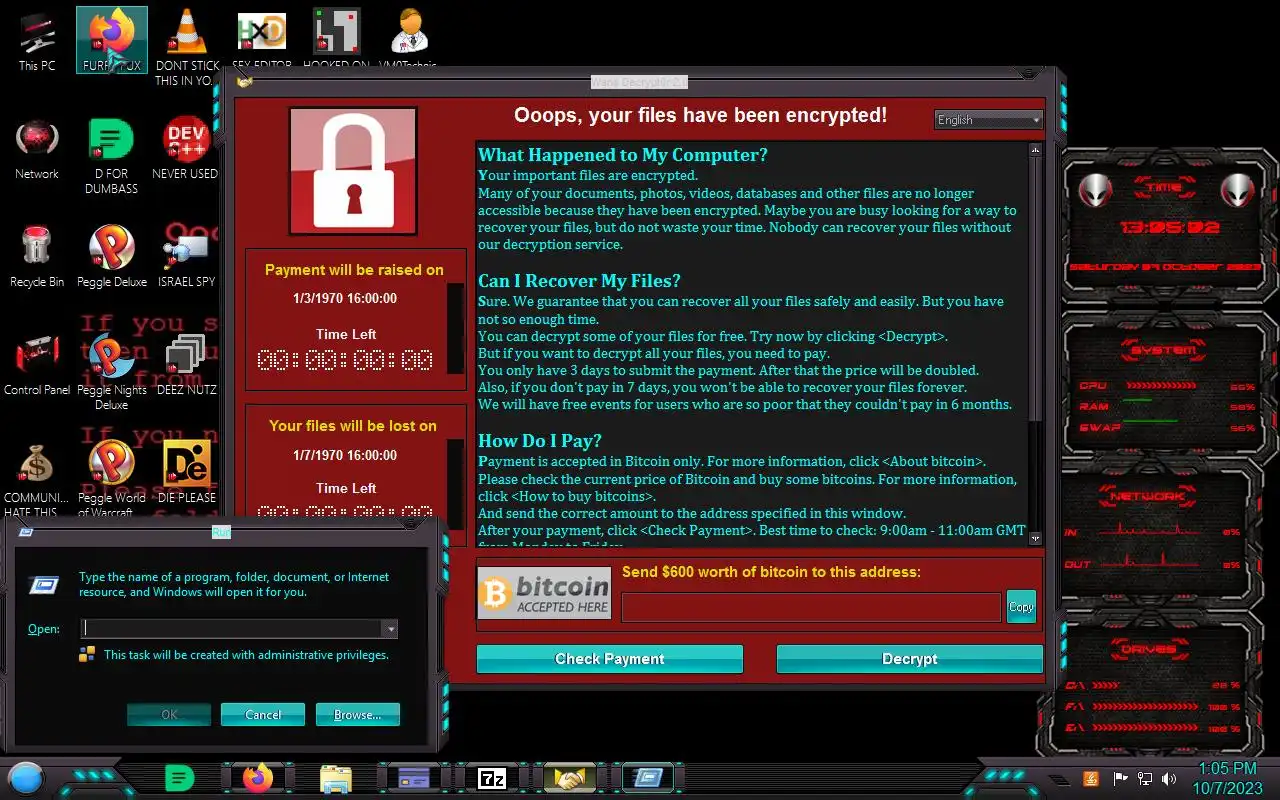1280x800 pixels.
Task: Open the Firefox desktop shortcut labeled FURRYFOX
Action: coord(111,41)
